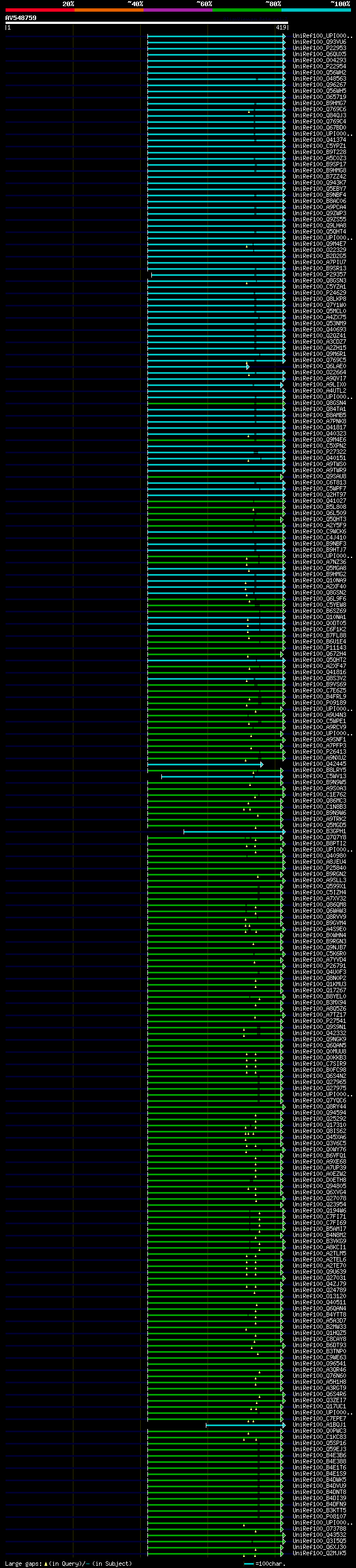356x1568 pixels.
Task: Open hit UniRef100_Q56WH2
Action: (319, 72)
